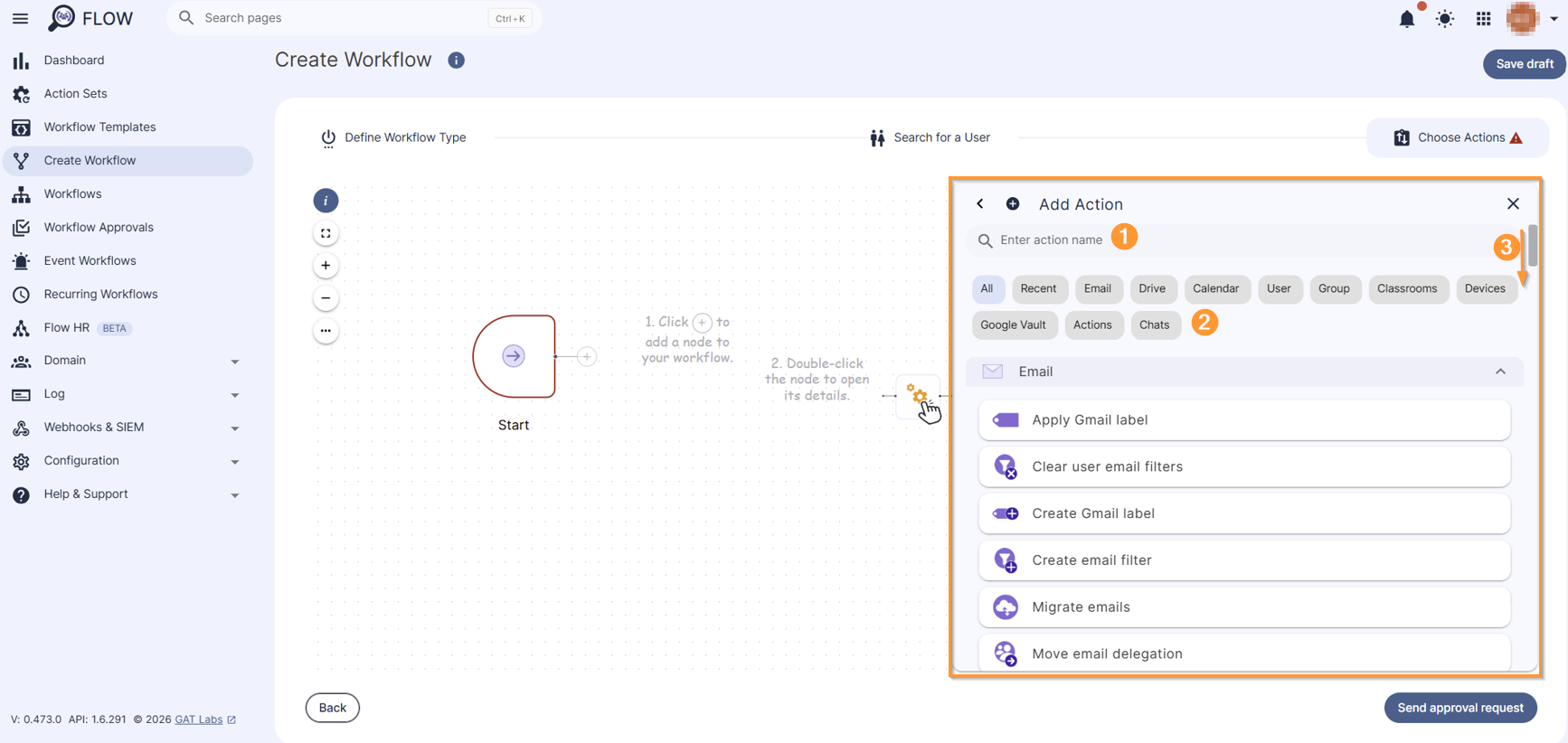1568x743 pixels.
Task: Select Move email delegation action
Action: click(1244, 654)
